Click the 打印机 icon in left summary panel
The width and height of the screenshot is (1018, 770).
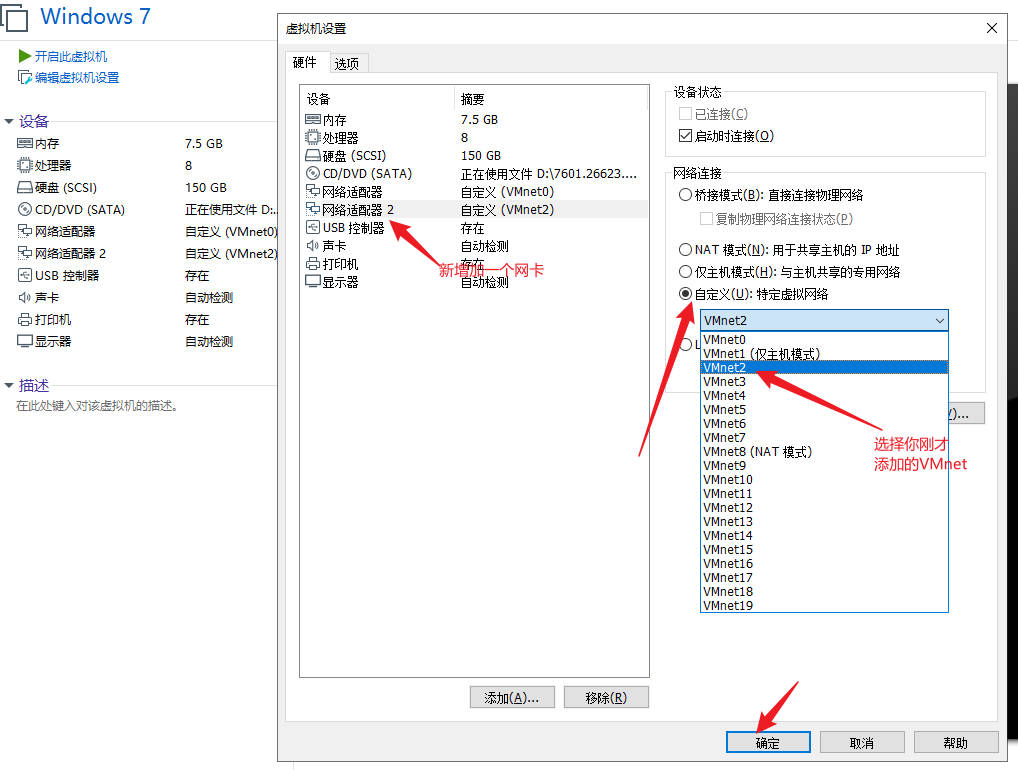pos(25,319)
